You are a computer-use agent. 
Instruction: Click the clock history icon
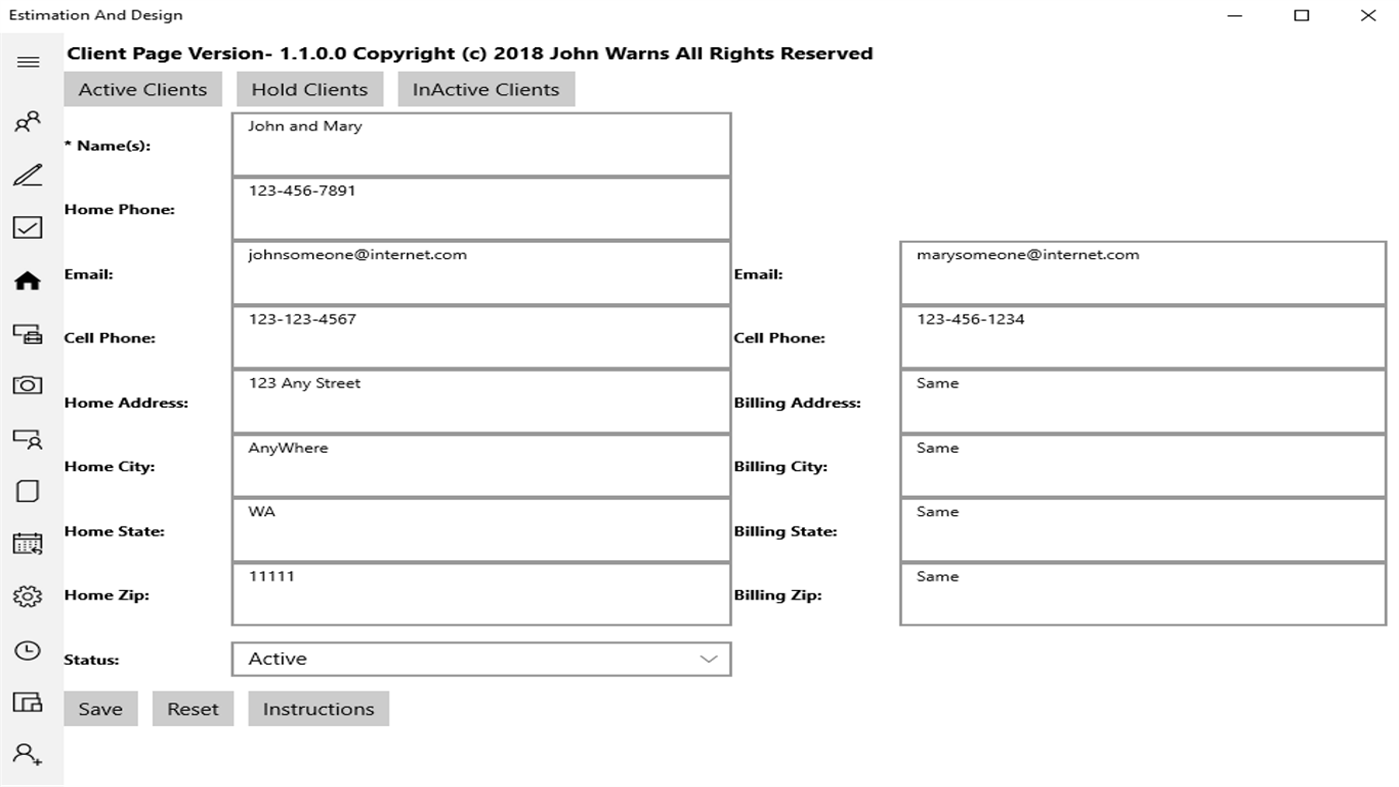pos(28,650)
